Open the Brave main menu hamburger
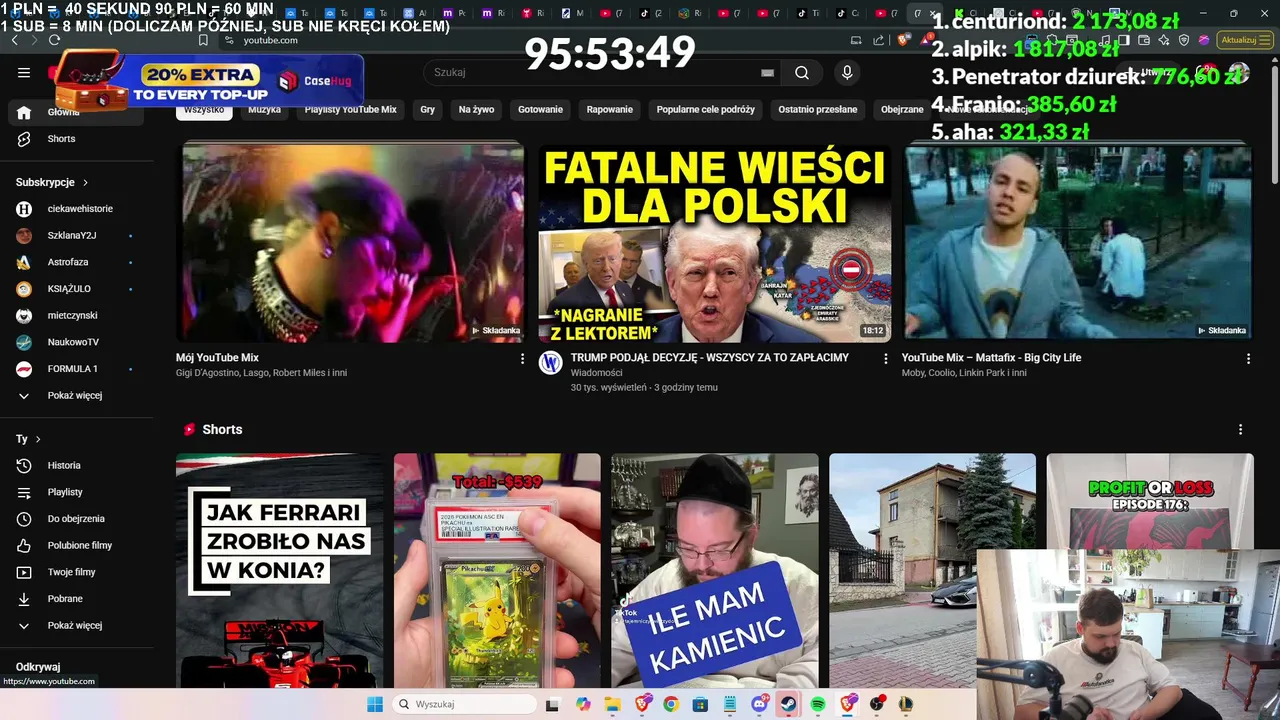This screenshot has height=720, width=1280. pos(1263,40)
